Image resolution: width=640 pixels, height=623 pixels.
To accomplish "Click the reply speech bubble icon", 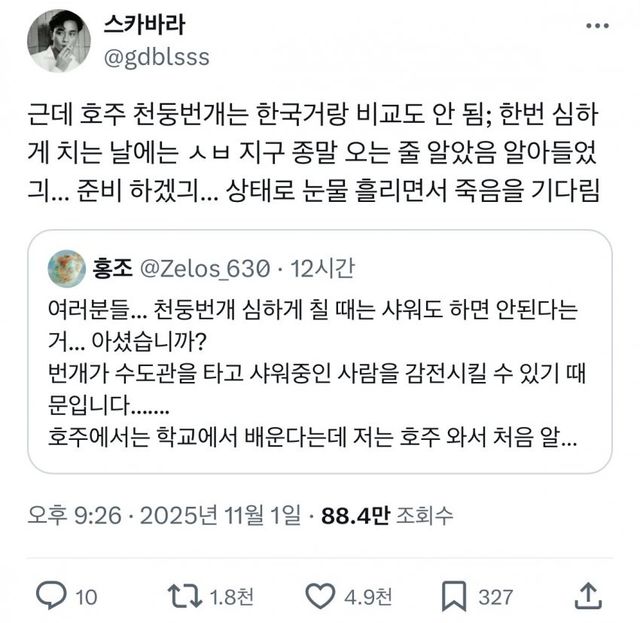I will [x=52, y=596].
